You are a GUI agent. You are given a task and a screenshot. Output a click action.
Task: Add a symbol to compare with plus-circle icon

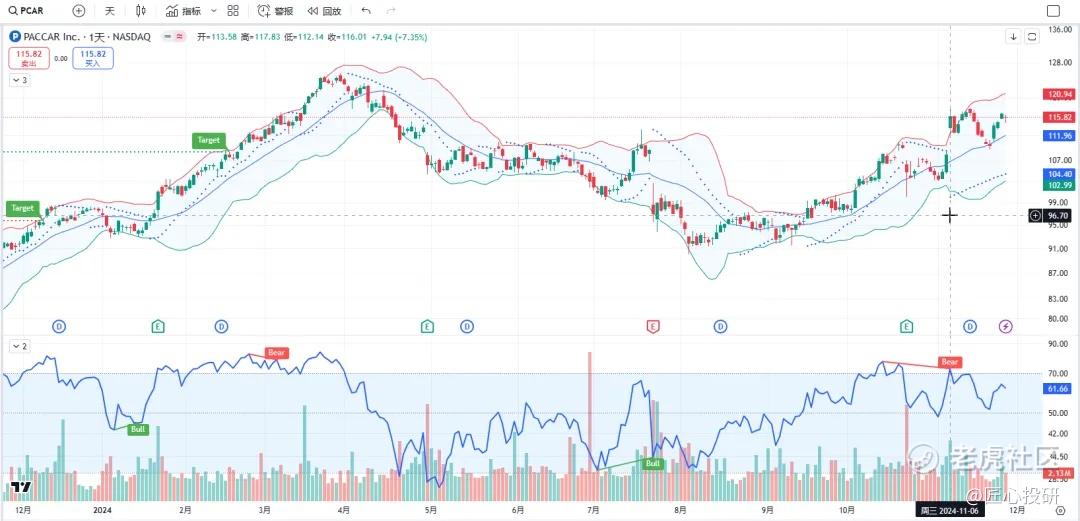click(x=79, y=10)
